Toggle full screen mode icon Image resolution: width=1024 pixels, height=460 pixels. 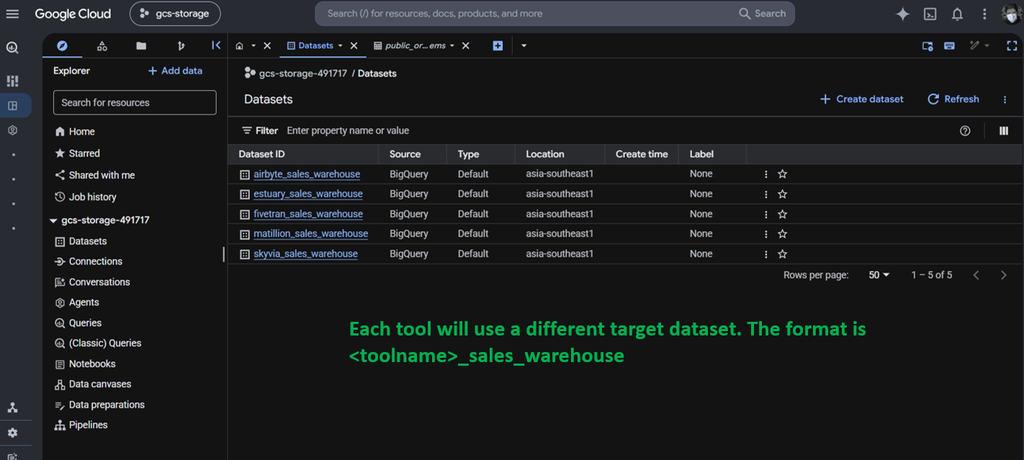[x=1012, y=46]
